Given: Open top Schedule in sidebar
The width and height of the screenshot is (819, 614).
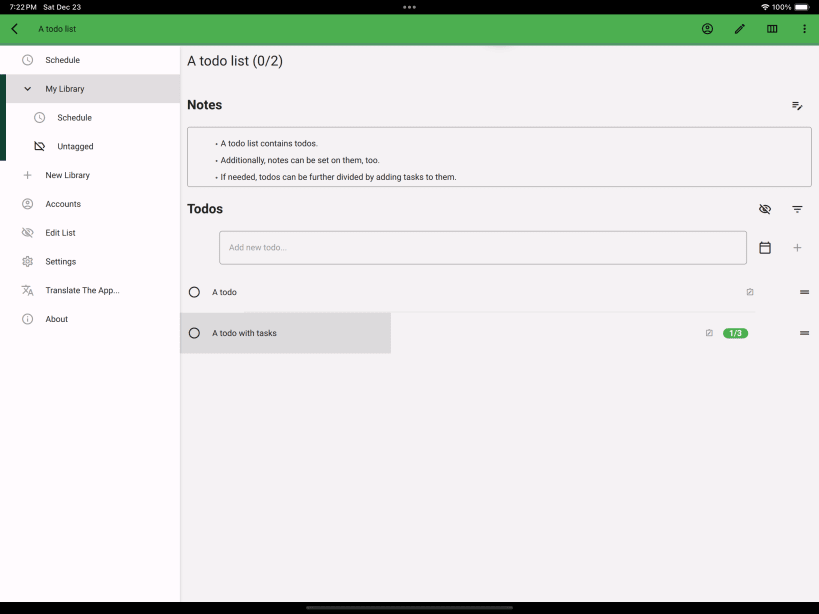Looking at the screenshot, I should pos(90,60).
